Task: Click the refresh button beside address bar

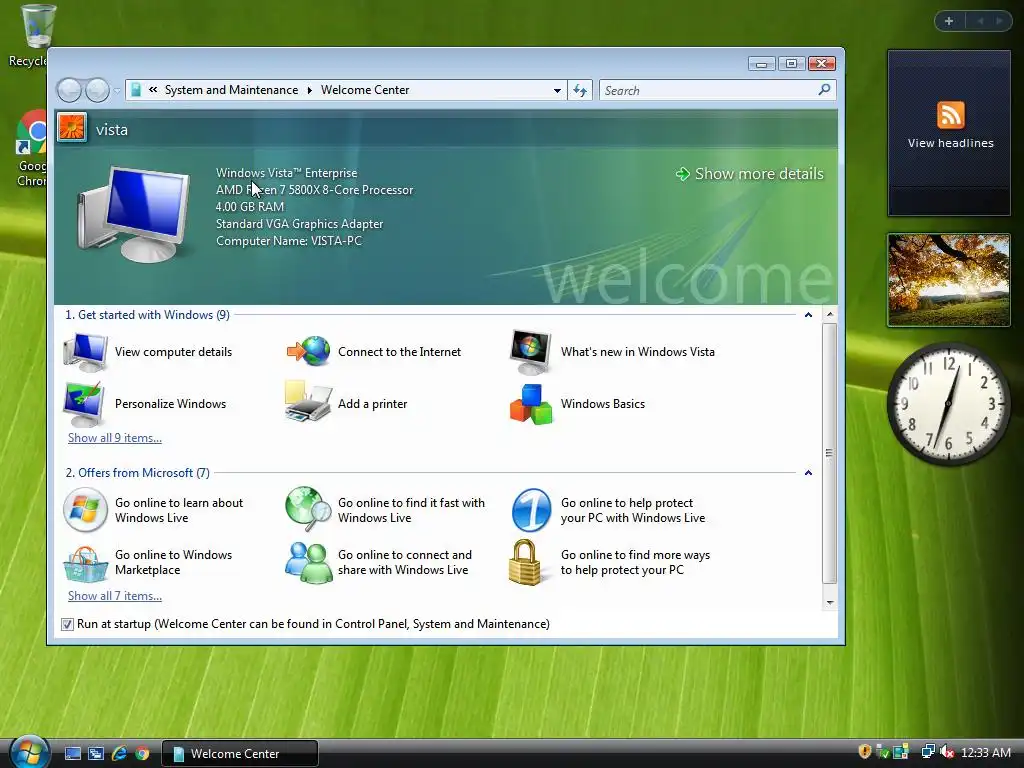Action: click(580, 90)
